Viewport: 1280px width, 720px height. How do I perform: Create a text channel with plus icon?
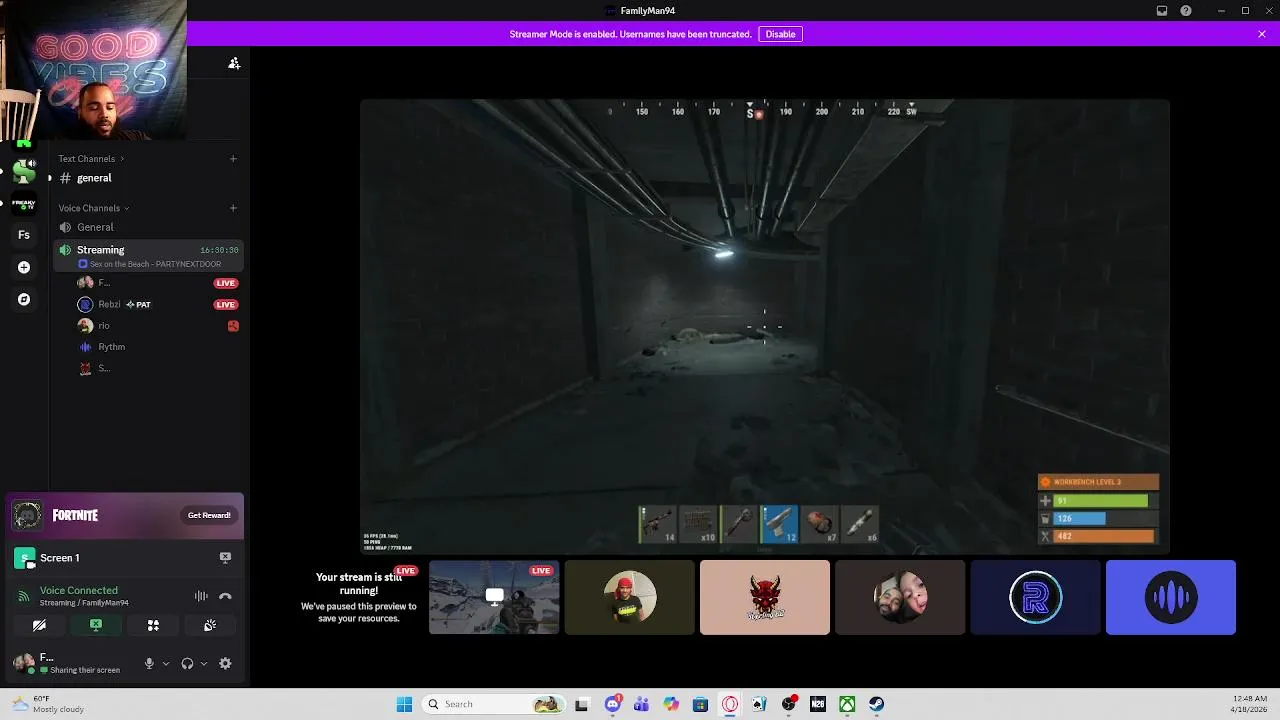click(233, 158)
